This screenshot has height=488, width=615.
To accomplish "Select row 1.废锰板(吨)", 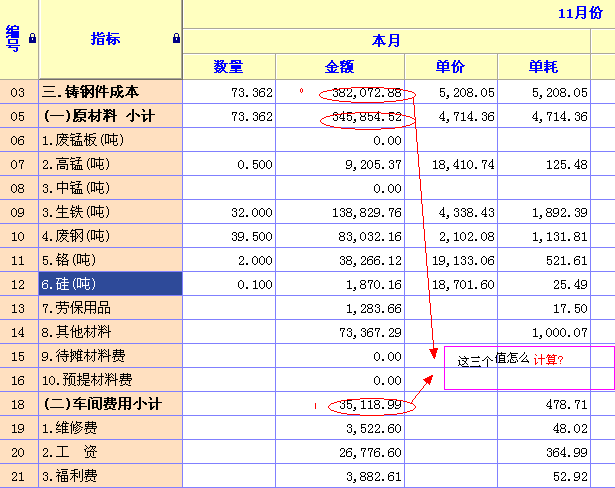I will pos(111,140).
